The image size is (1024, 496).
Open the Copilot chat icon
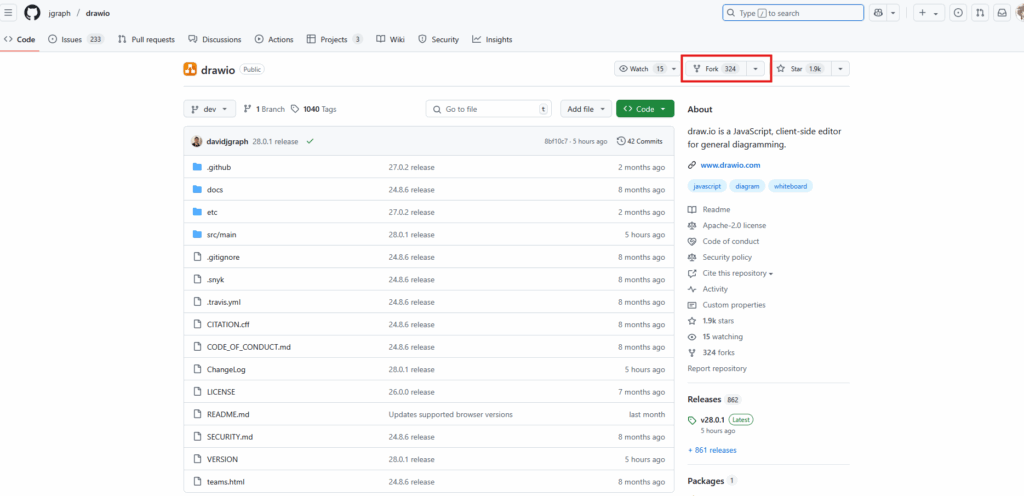[878, 13]
